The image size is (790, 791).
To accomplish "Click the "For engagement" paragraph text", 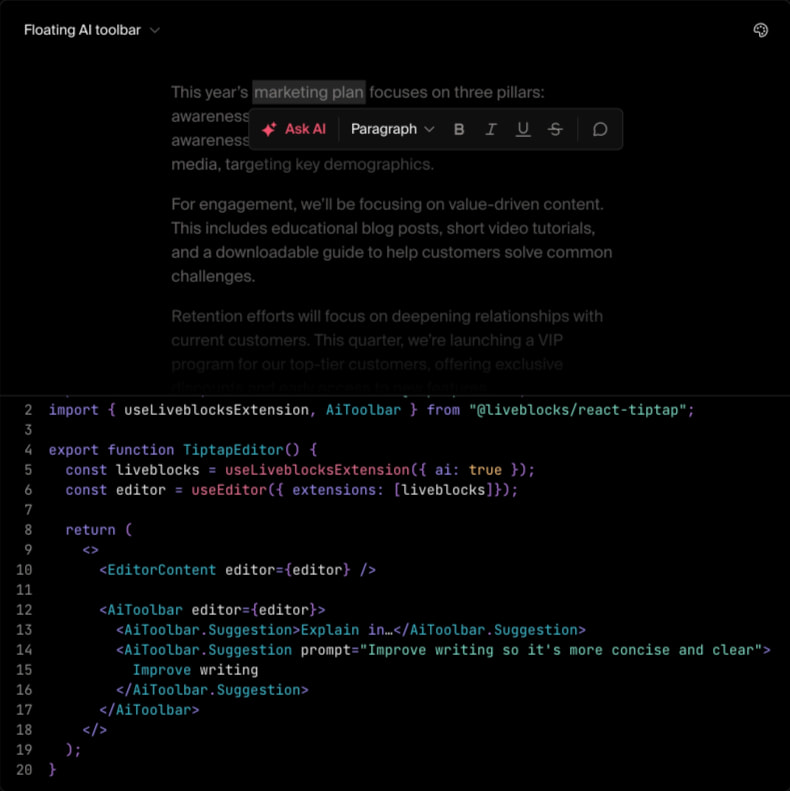I will pyautogui.click(x=391, y=240).
